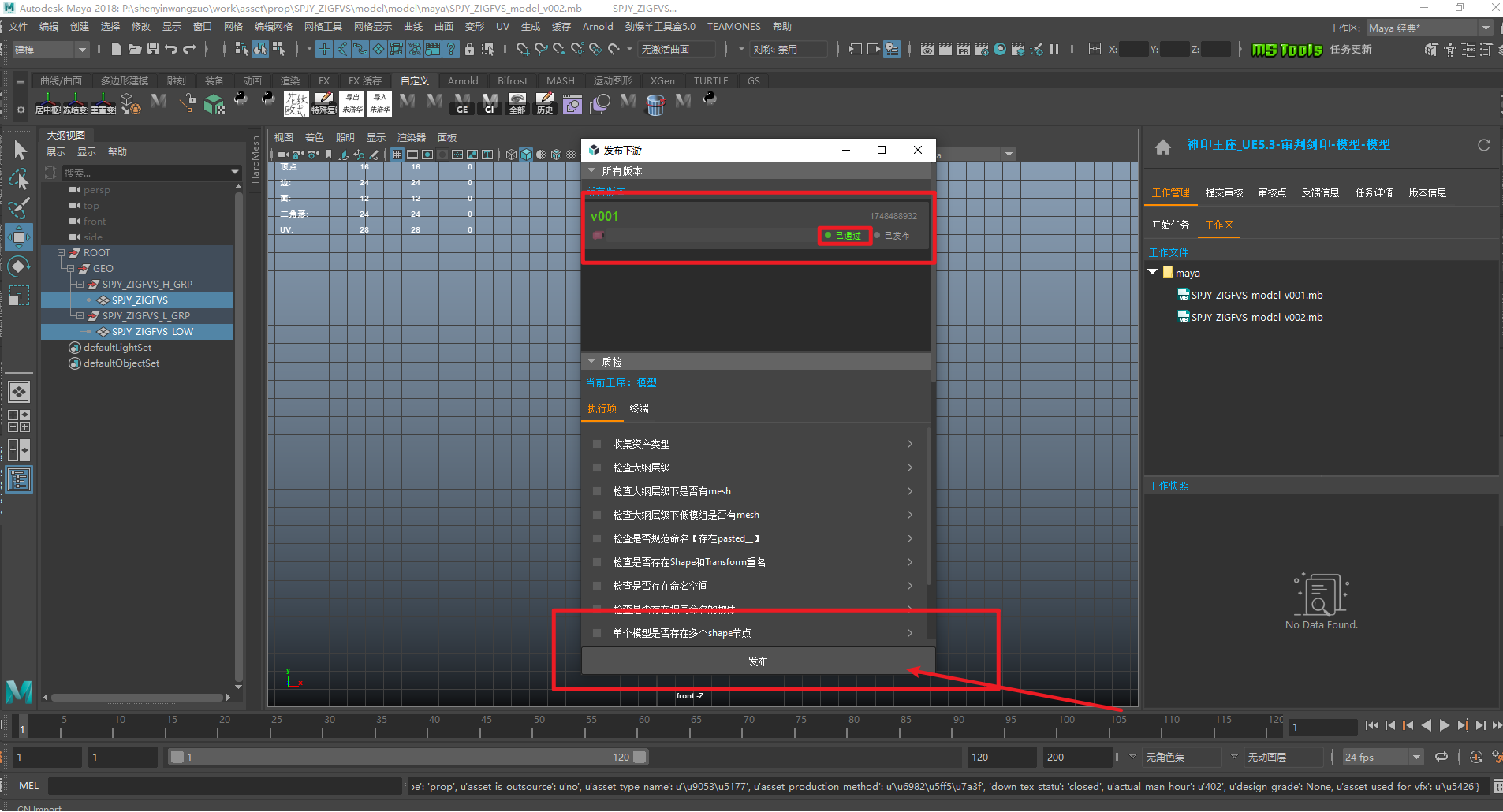Click the home icon in task panel
1503x812 pixels.
[x=1162, y=147]
